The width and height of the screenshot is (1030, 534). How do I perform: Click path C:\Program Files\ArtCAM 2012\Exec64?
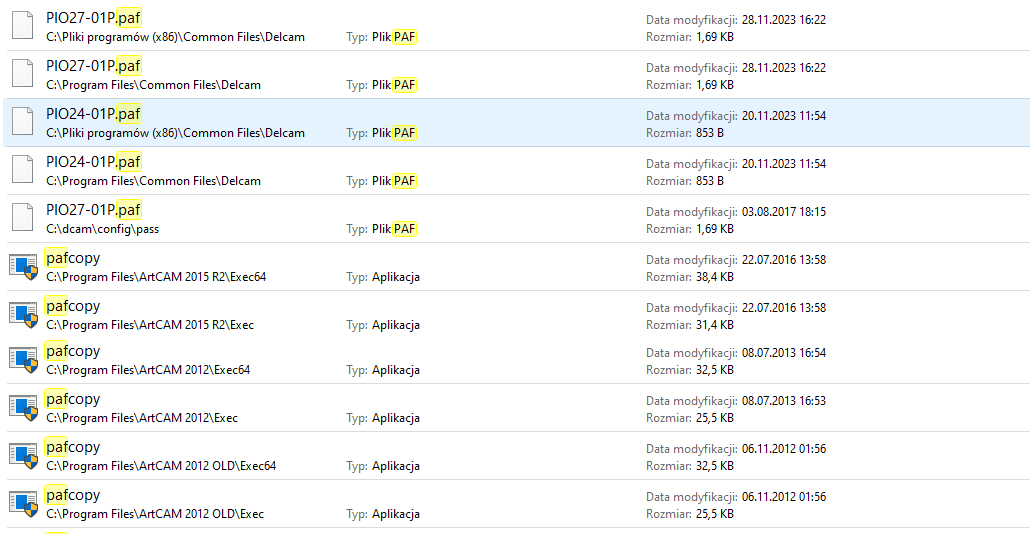[148, 370]
